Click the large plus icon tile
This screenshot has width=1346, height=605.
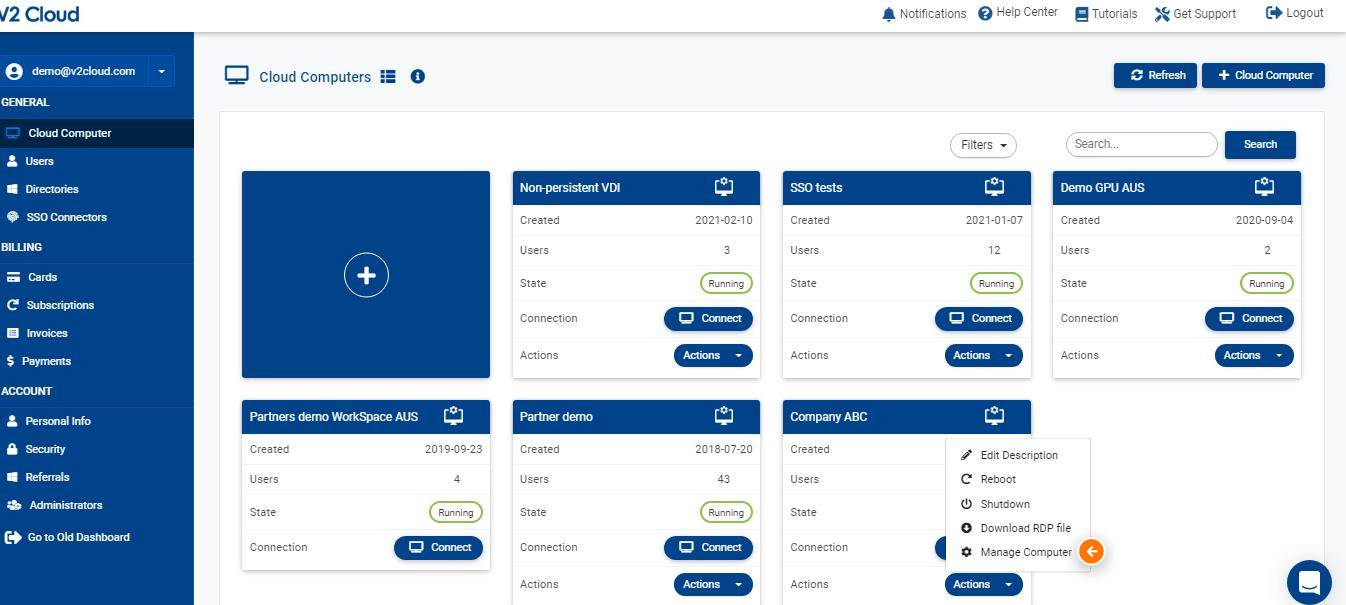[x=366, y=274]
